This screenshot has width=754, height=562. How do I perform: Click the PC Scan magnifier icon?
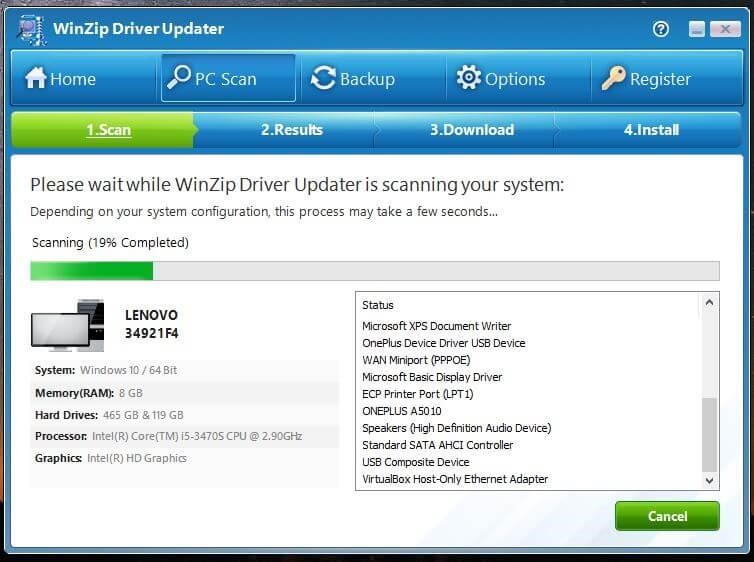[179, 77]
